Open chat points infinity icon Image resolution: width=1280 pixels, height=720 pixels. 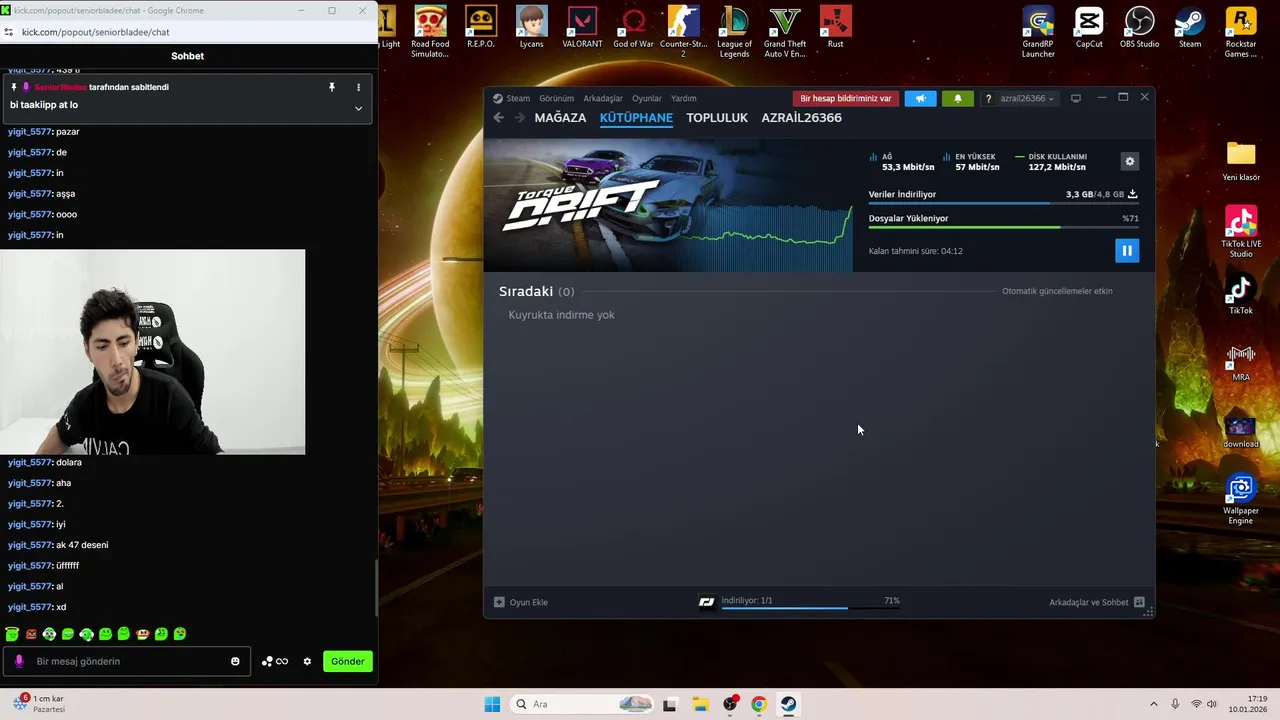click(x=275, y=661)
